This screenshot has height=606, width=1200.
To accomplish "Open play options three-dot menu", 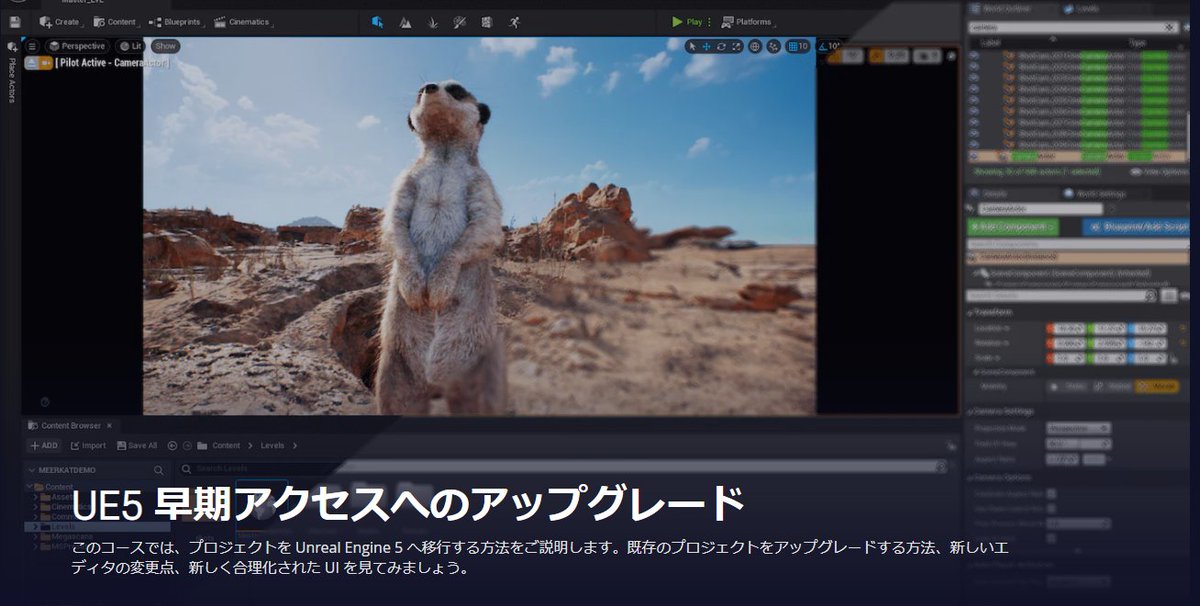I will tap(710, 21).
